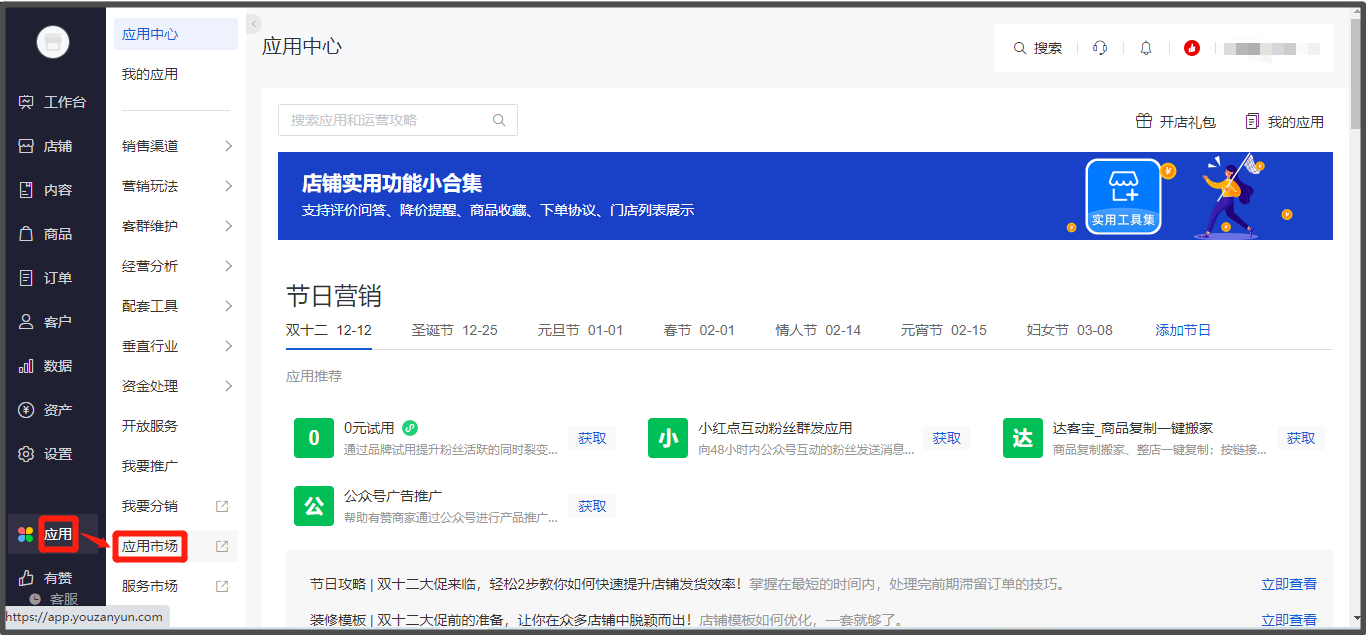This screenshot has height=635, width=1366.
Task: Switch to the 圣诞节 holiday tab
Action: (454, 330)
